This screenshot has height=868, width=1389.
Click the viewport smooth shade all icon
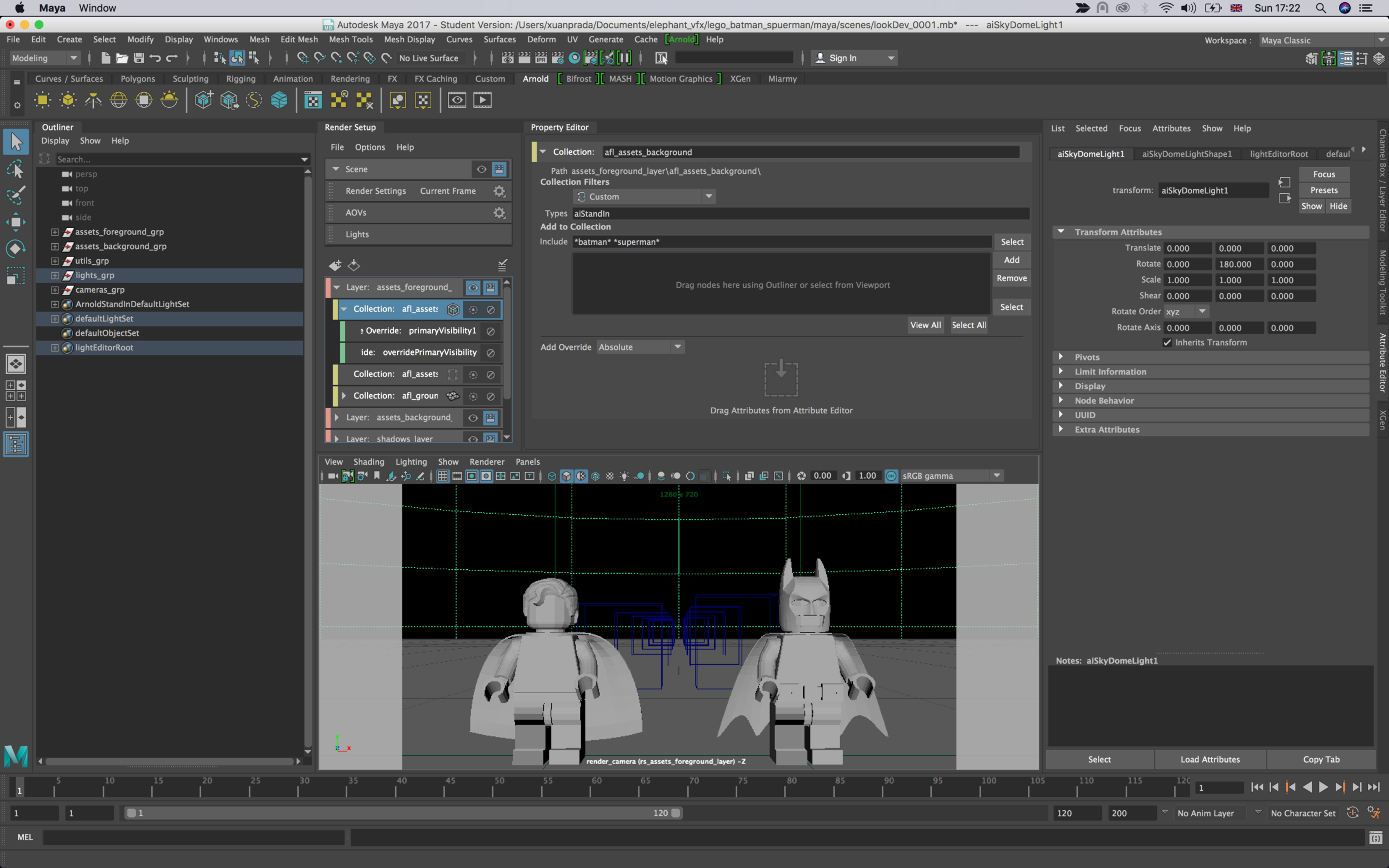(x=566, y=476)
